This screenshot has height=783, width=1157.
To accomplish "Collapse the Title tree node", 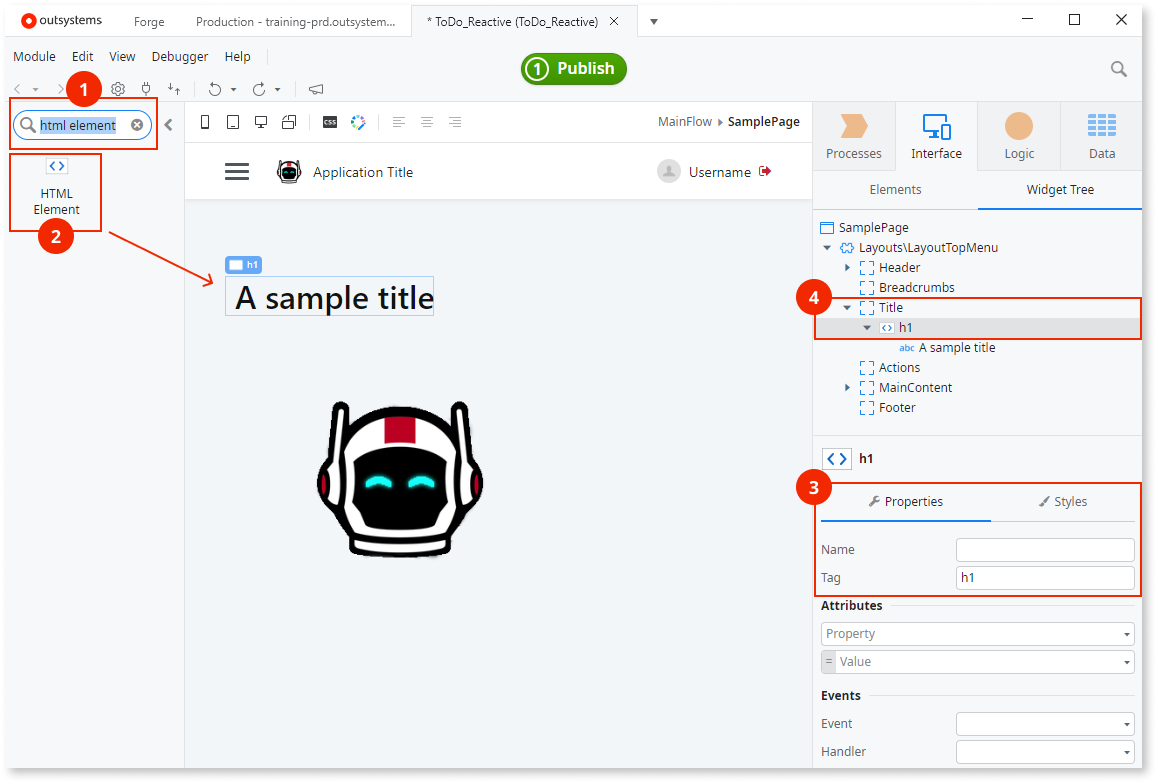I will pos(847,307).
